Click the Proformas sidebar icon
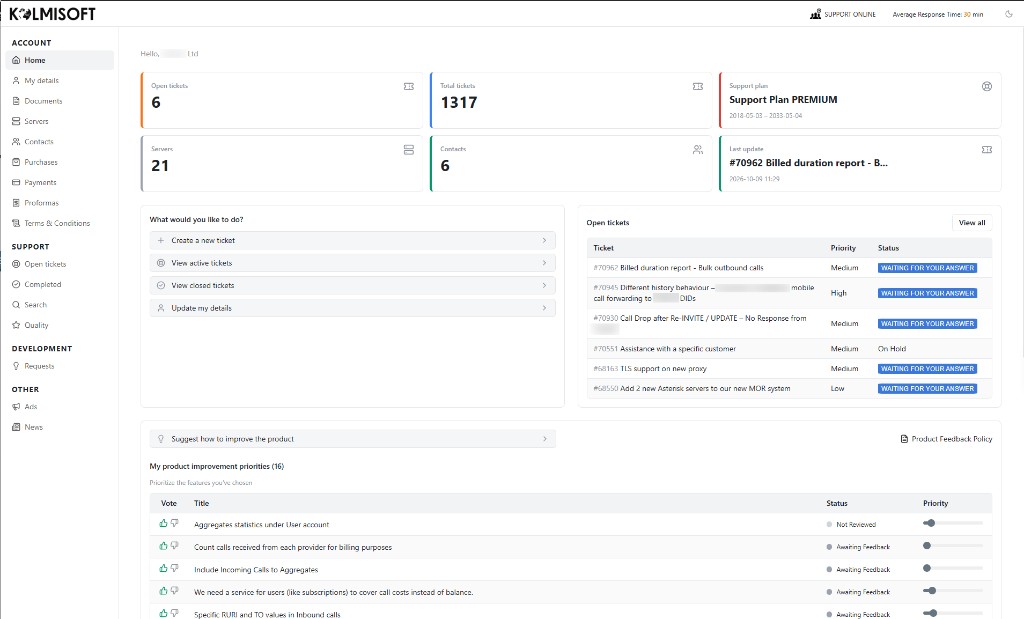Viewport: 1024px width, 619px height. 16,202
